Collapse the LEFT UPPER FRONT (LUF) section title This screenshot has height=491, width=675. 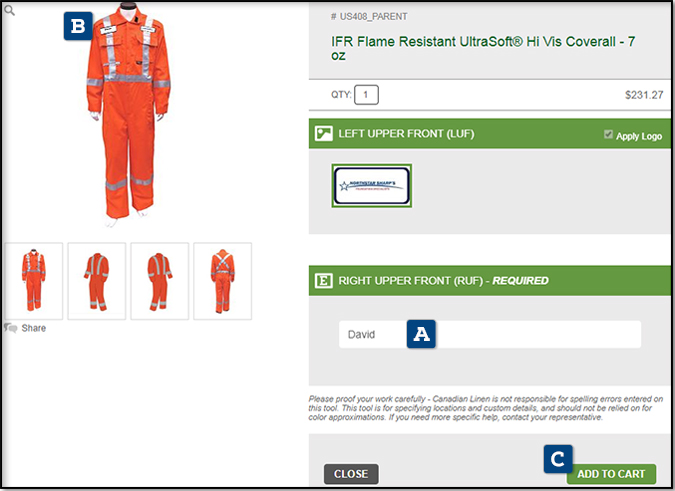pyautogui.click(x=406, y=134)
